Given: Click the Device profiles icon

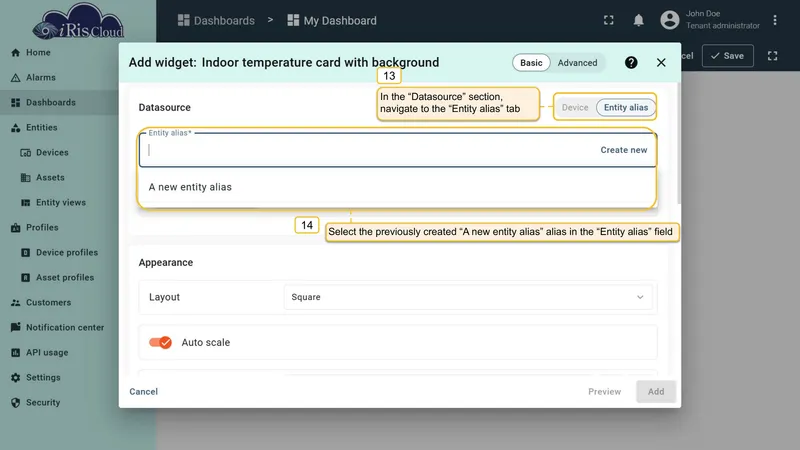Looking at the screenshot, I should click(26, 253).
